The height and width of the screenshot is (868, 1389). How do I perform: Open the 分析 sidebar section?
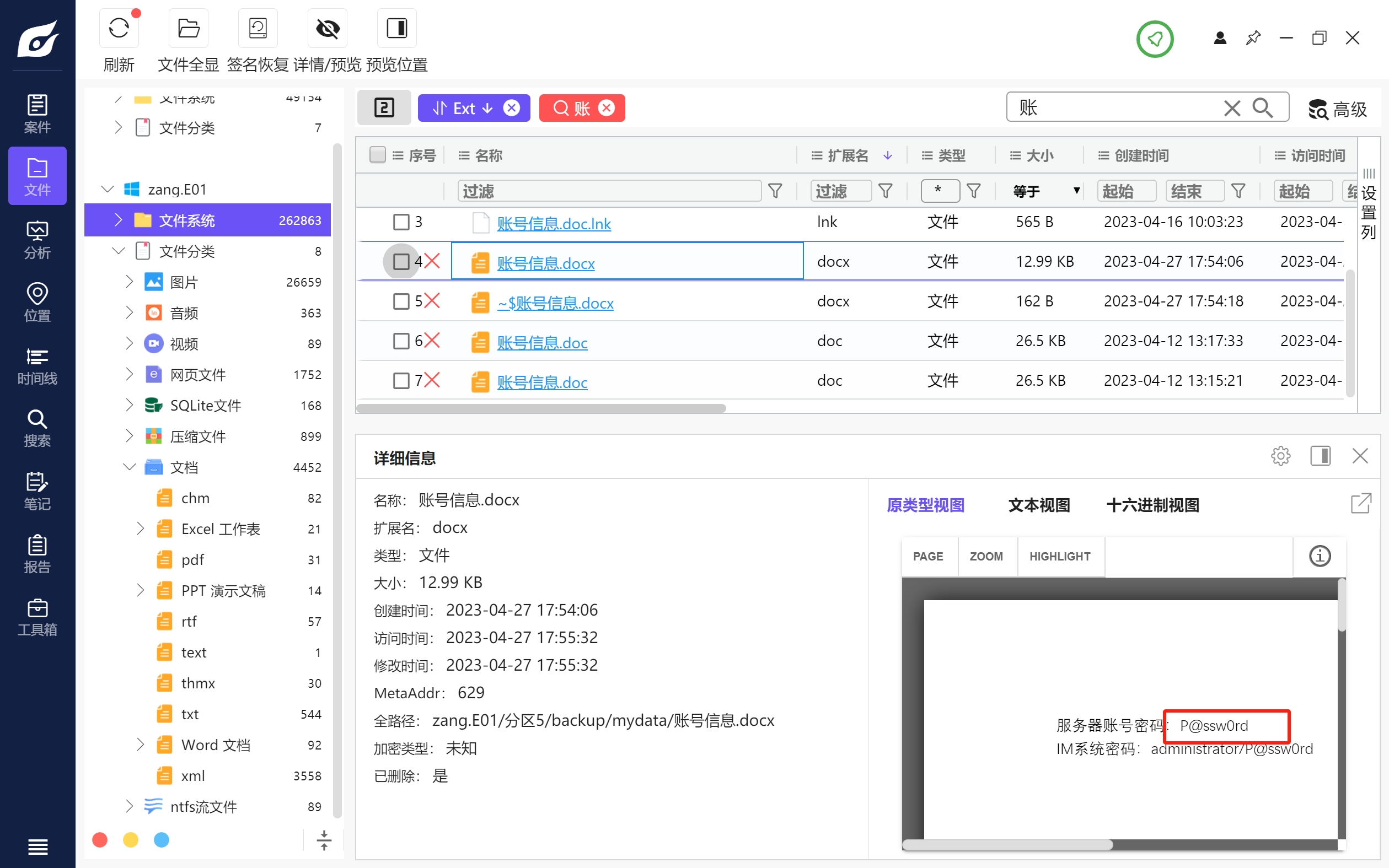point(37,239)
